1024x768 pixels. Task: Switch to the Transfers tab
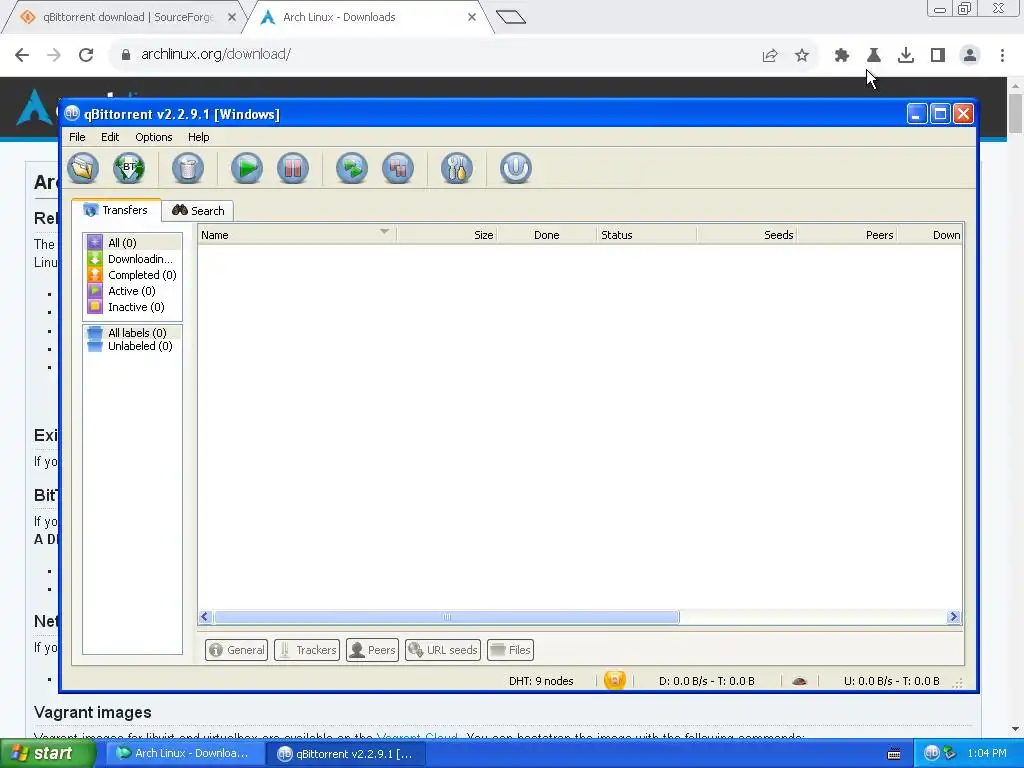(116, 210)
